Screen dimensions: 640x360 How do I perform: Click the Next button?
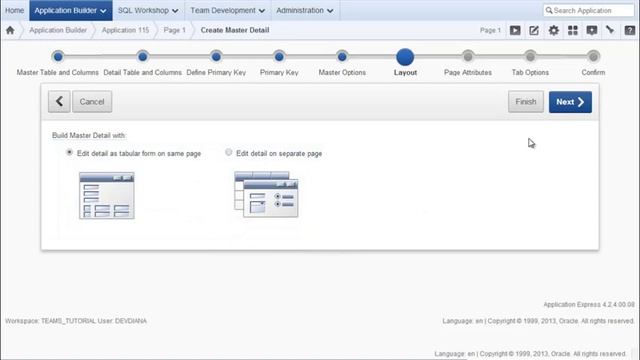coord(570,102)
